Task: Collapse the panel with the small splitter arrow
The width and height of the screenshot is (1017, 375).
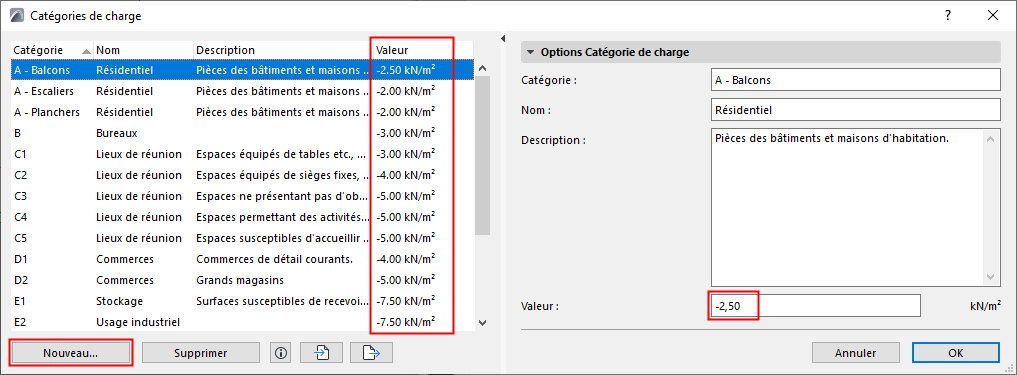Action: point(503,39)
